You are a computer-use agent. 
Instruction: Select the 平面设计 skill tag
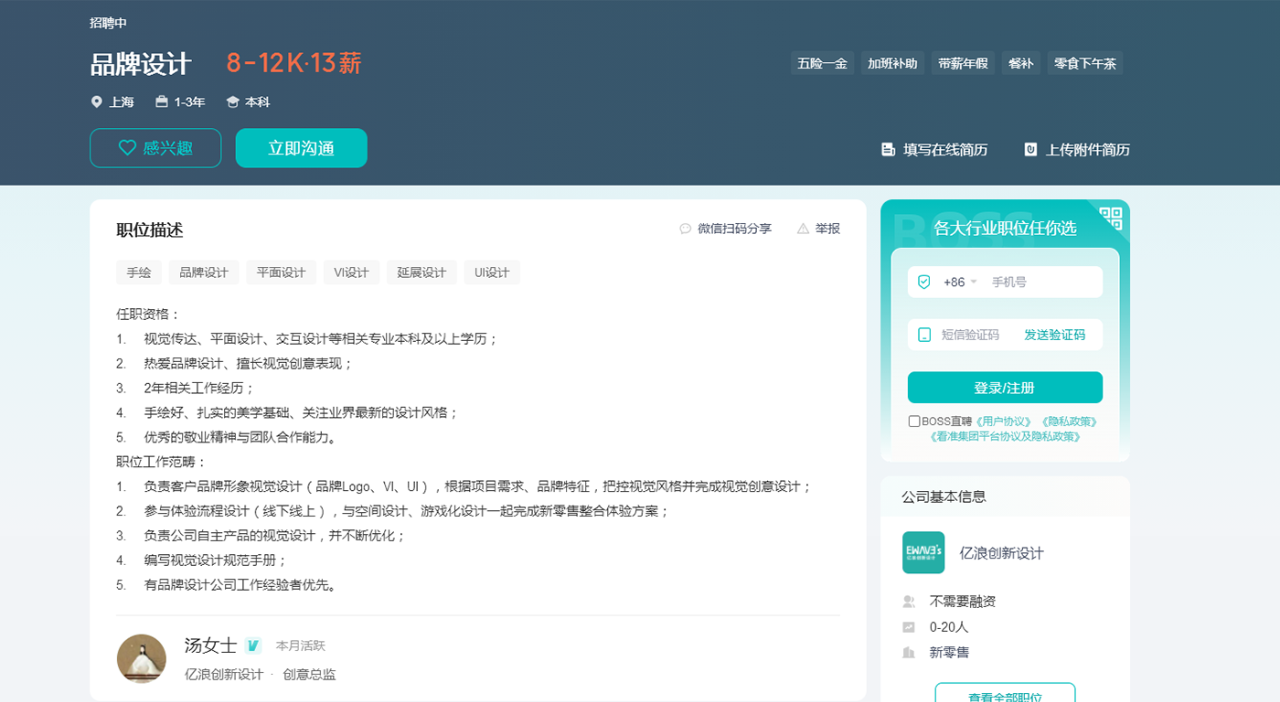coord(281,273)
